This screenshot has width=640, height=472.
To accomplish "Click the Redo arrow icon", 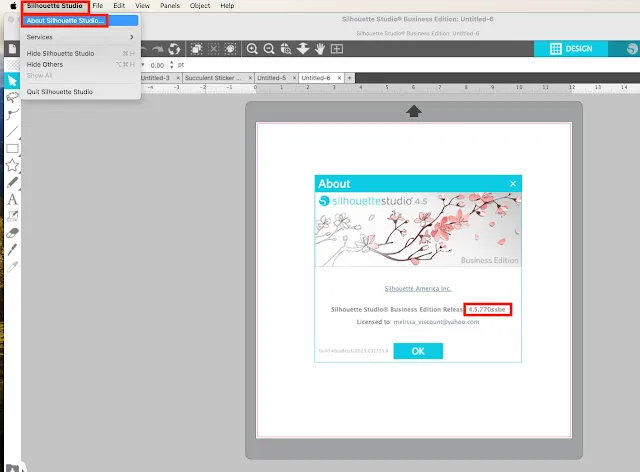I will pos(158,49).
